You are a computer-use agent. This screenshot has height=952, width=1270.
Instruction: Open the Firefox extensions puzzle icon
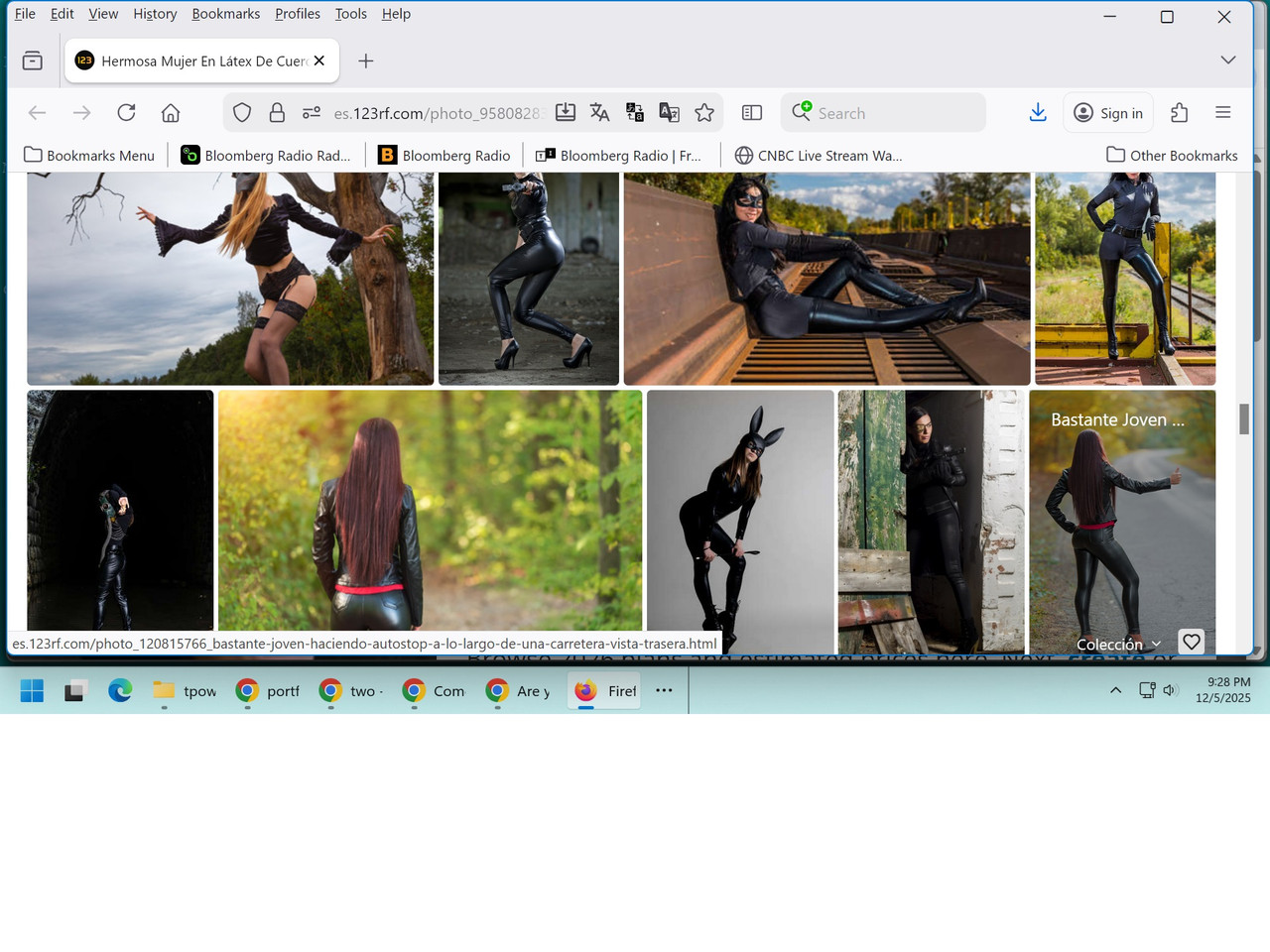tap(1179, 112)
